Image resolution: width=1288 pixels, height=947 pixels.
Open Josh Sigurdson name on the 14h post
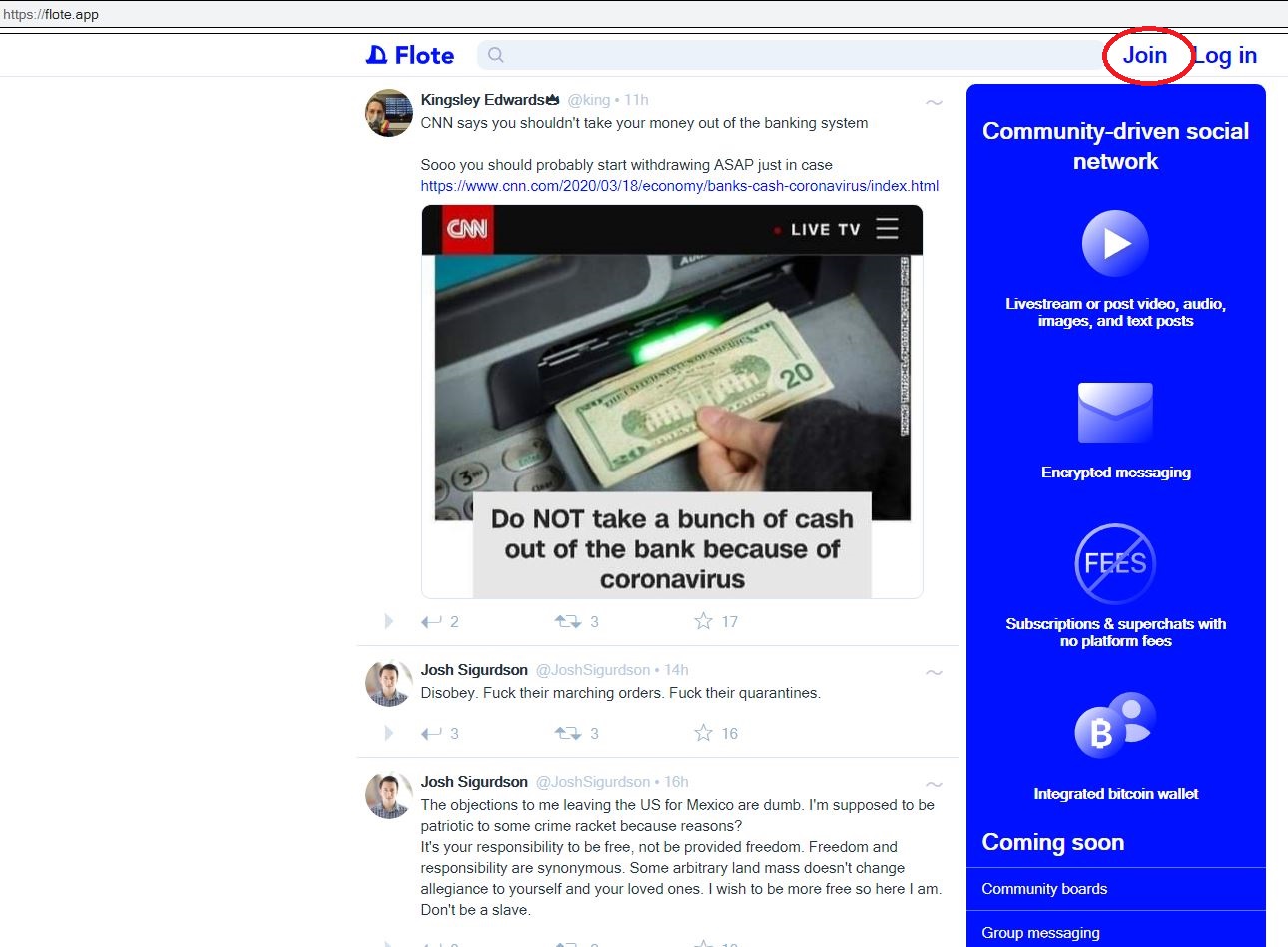click(474, 670)
